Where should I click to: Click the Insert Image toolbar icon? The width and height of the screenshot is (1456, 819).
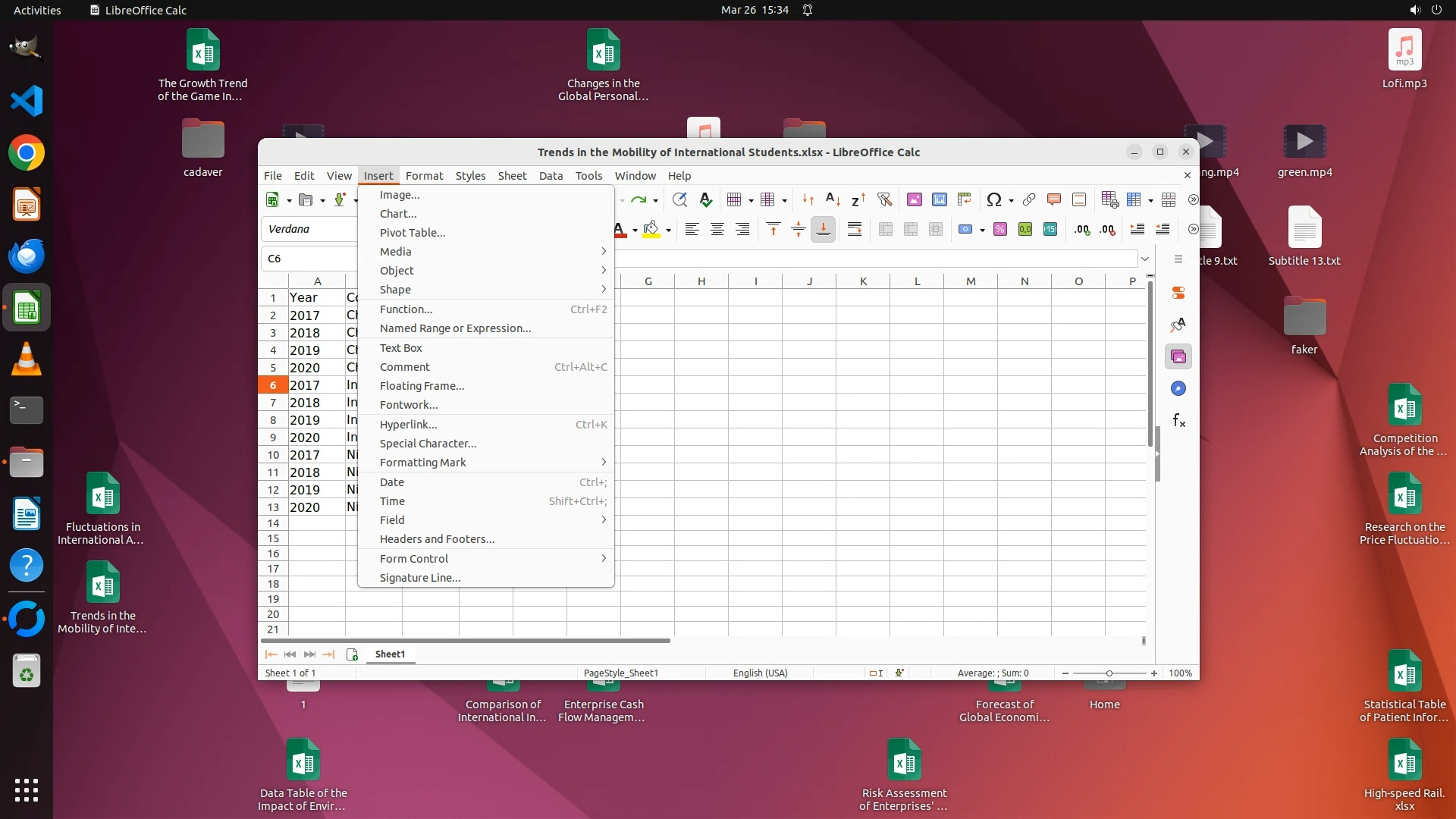click(915, 199)
